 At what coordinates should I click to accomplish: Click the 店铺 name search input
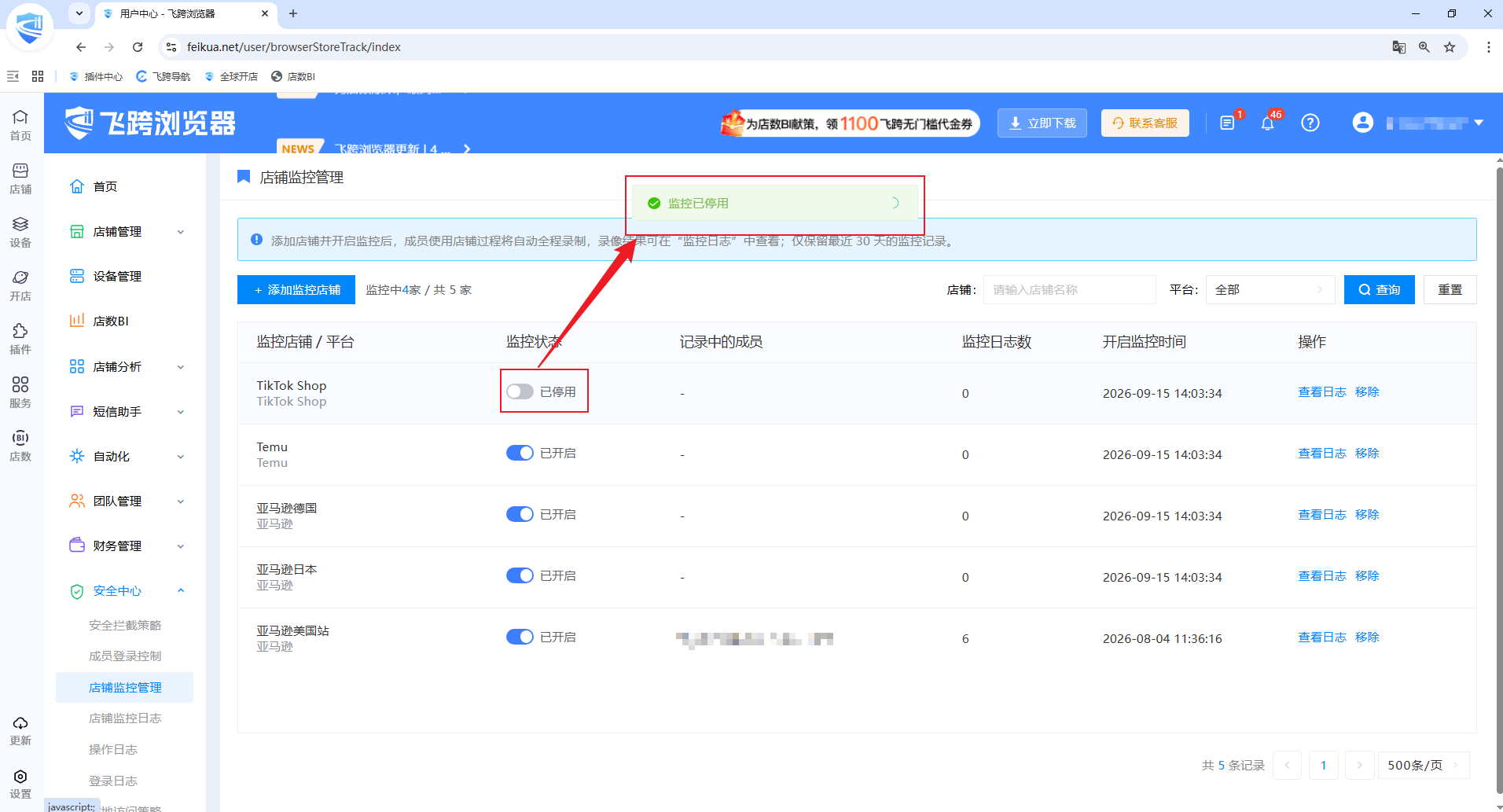1070,290
